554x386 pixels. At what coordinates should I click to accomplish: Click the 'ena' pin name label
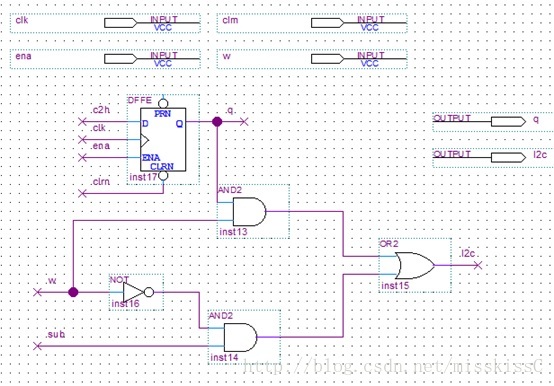tap(23, 56)
